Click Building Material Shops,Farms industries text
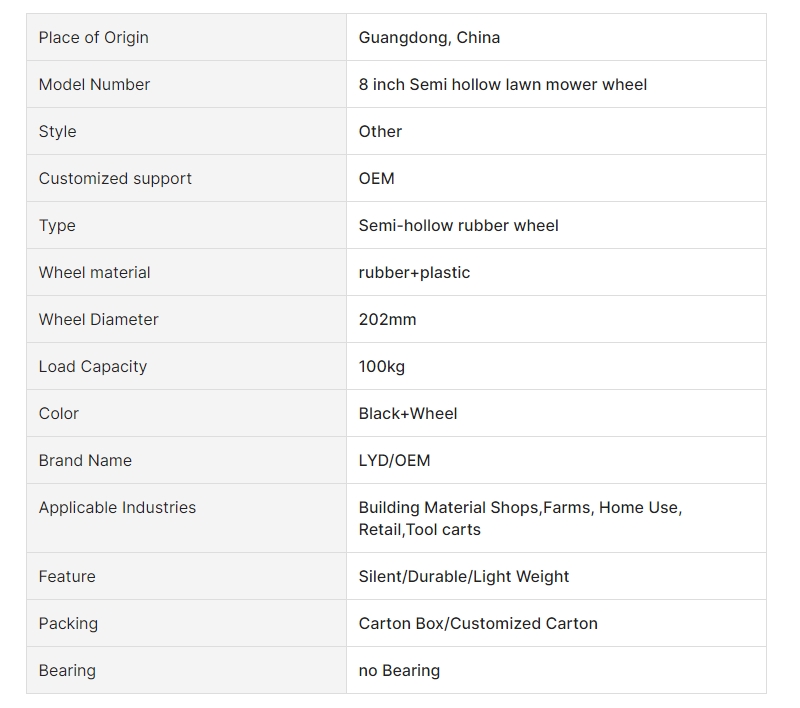The width and height of the screenshot is (800, 708). tap(474, 508)
